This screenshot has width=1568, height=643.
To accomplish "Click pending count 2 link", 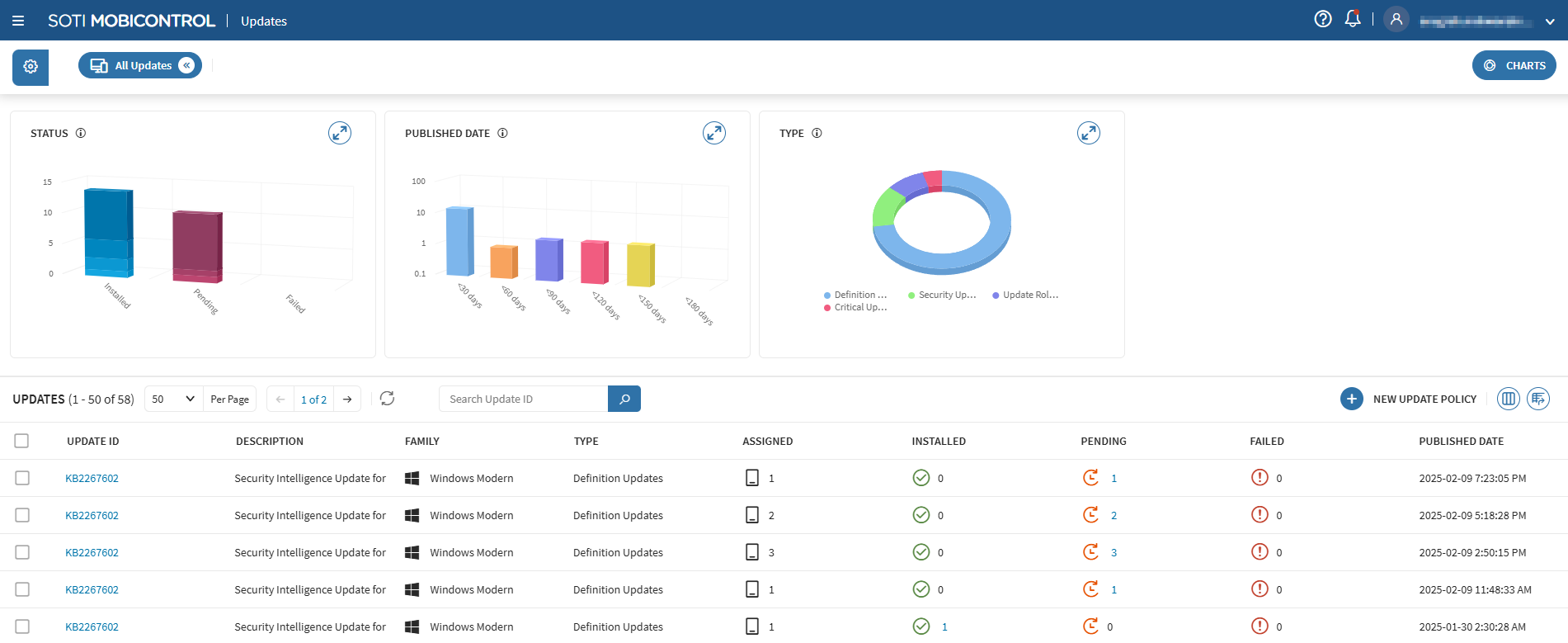I will point(1114,516).
